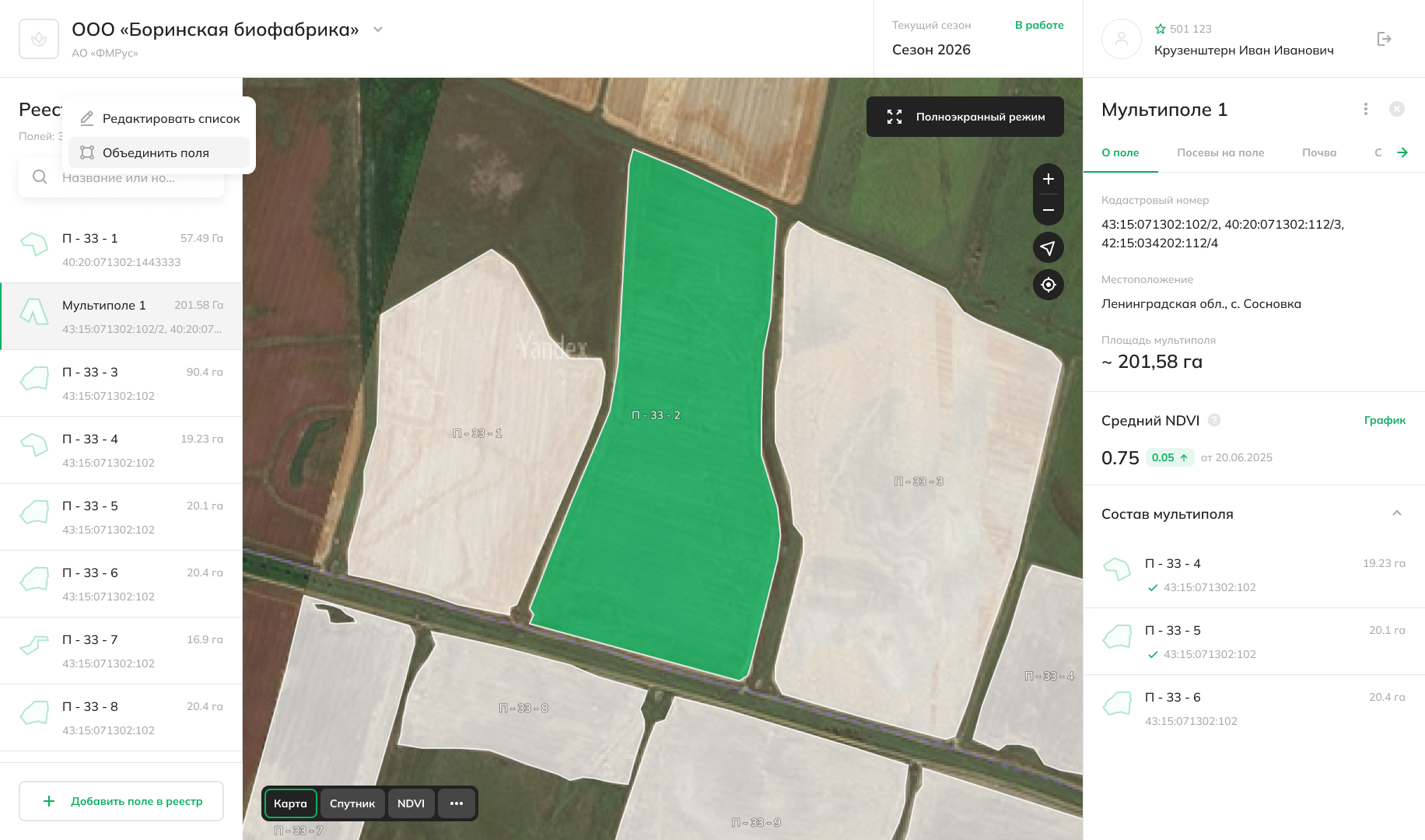
Task: Click the NDVI help question mark icon
Action: (x=1214, y=420)
